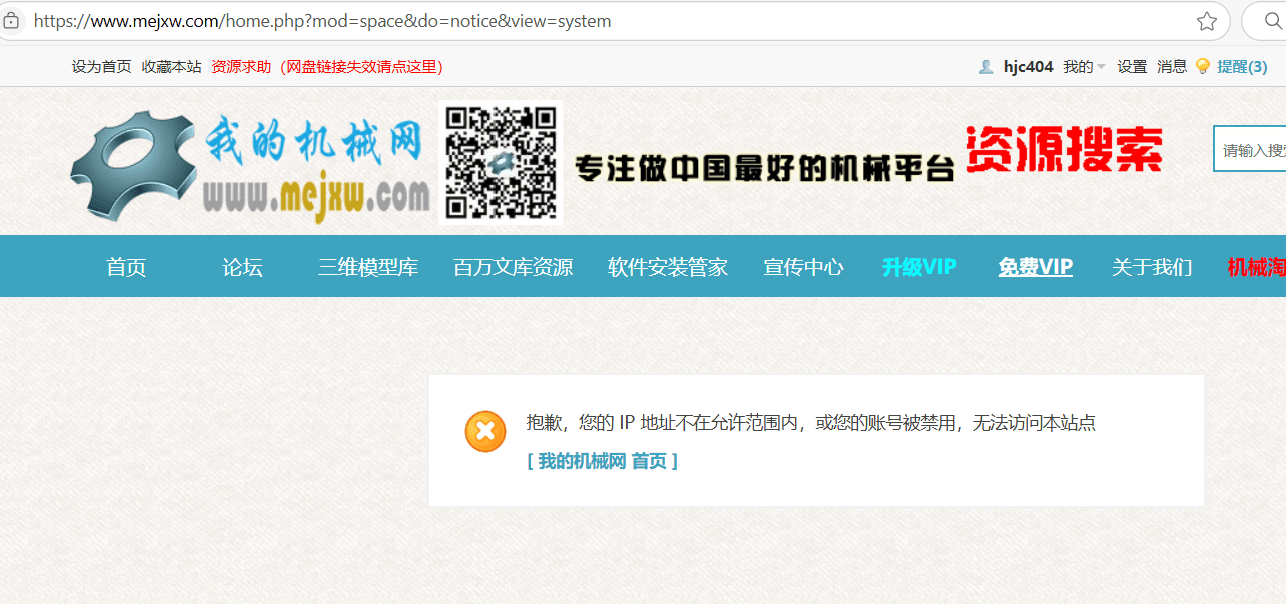Click the site lock icon in address bar
The image size is (1286, 604).
[x=11, y=21]
